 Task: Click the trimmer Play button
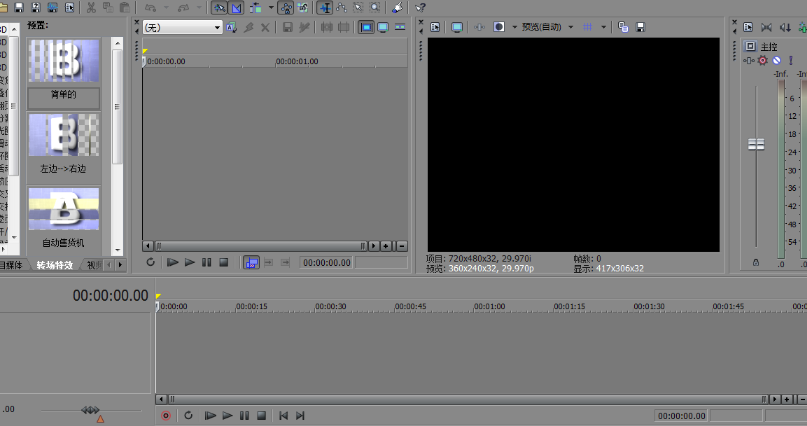pyautogui.click(x=189, y=262)
